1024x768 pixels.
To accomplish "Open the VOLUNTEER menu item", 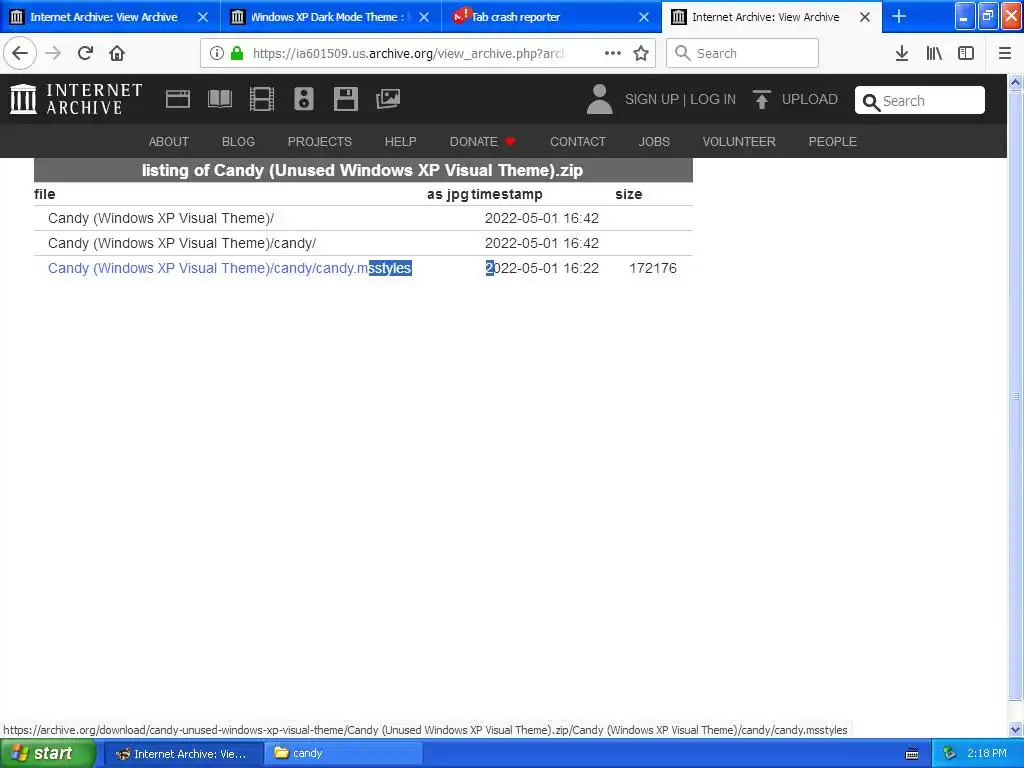I will [x=739, y=142].
